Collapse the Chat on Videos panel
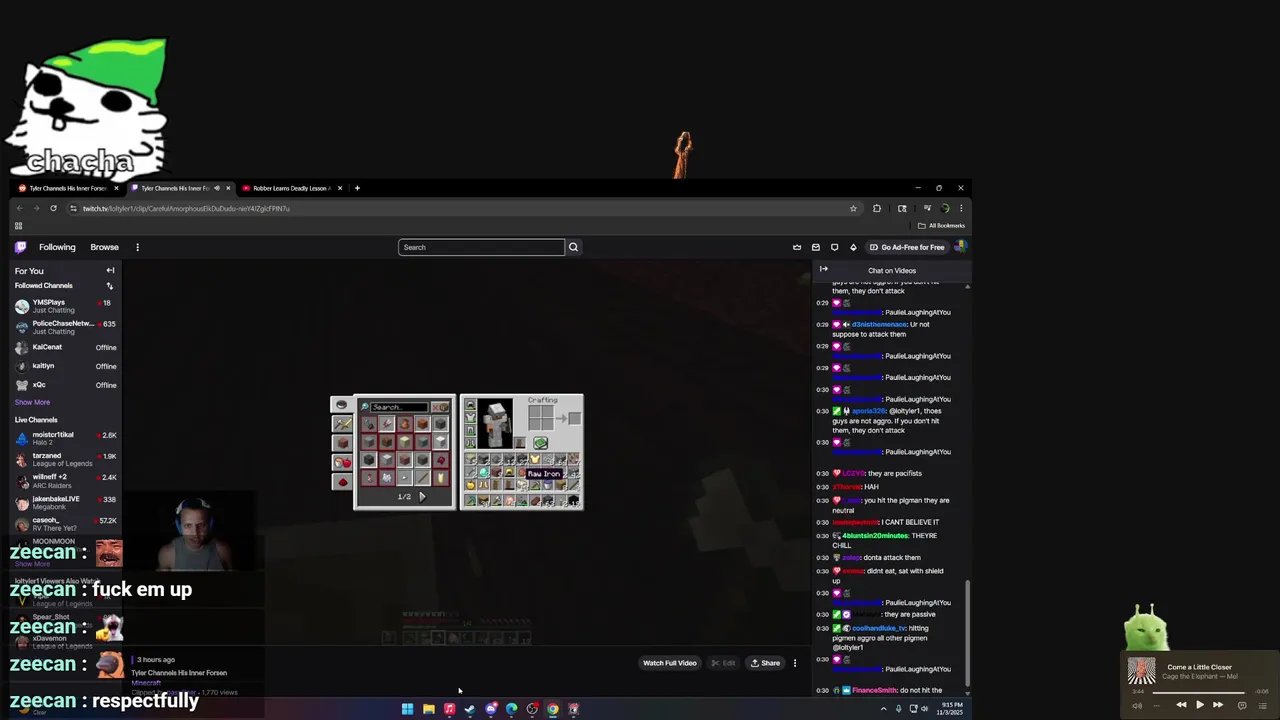1280x720 pixels. 823,269
